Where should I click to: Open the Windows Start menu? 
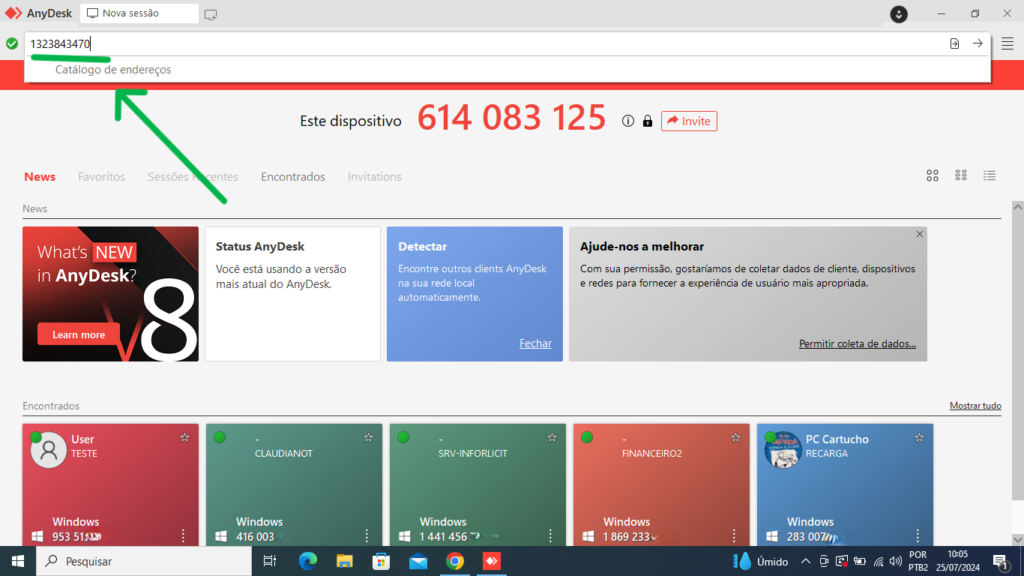pos(18,561)
